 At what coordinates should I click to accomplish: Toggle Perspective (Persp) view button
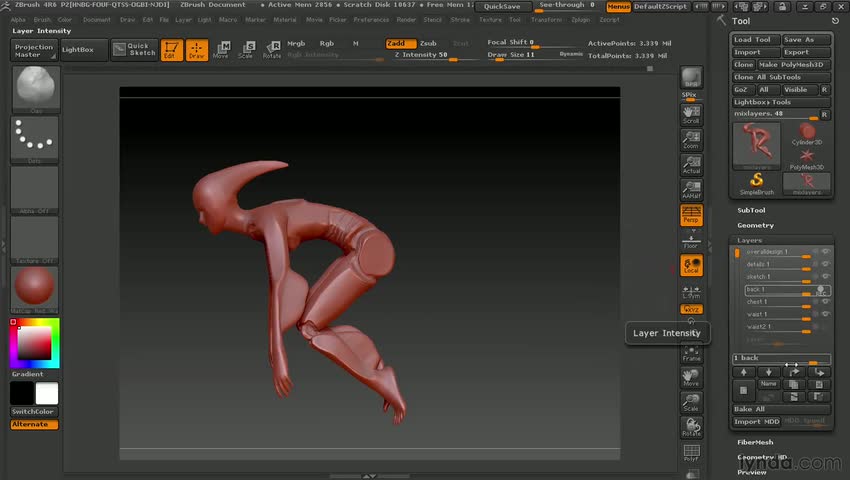(x=691, y=214)
